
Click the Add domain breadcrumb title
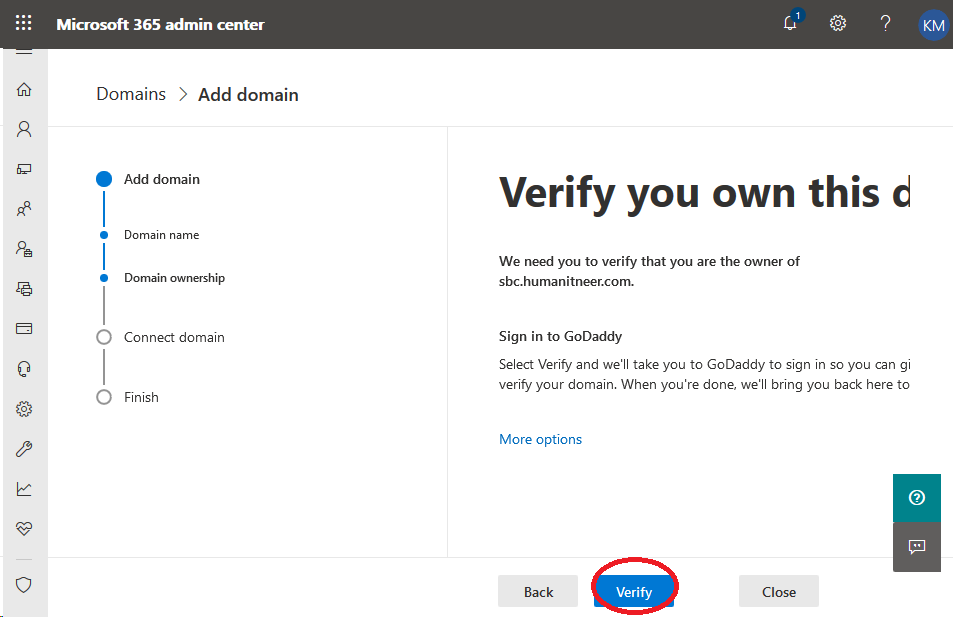click(248, 95)
